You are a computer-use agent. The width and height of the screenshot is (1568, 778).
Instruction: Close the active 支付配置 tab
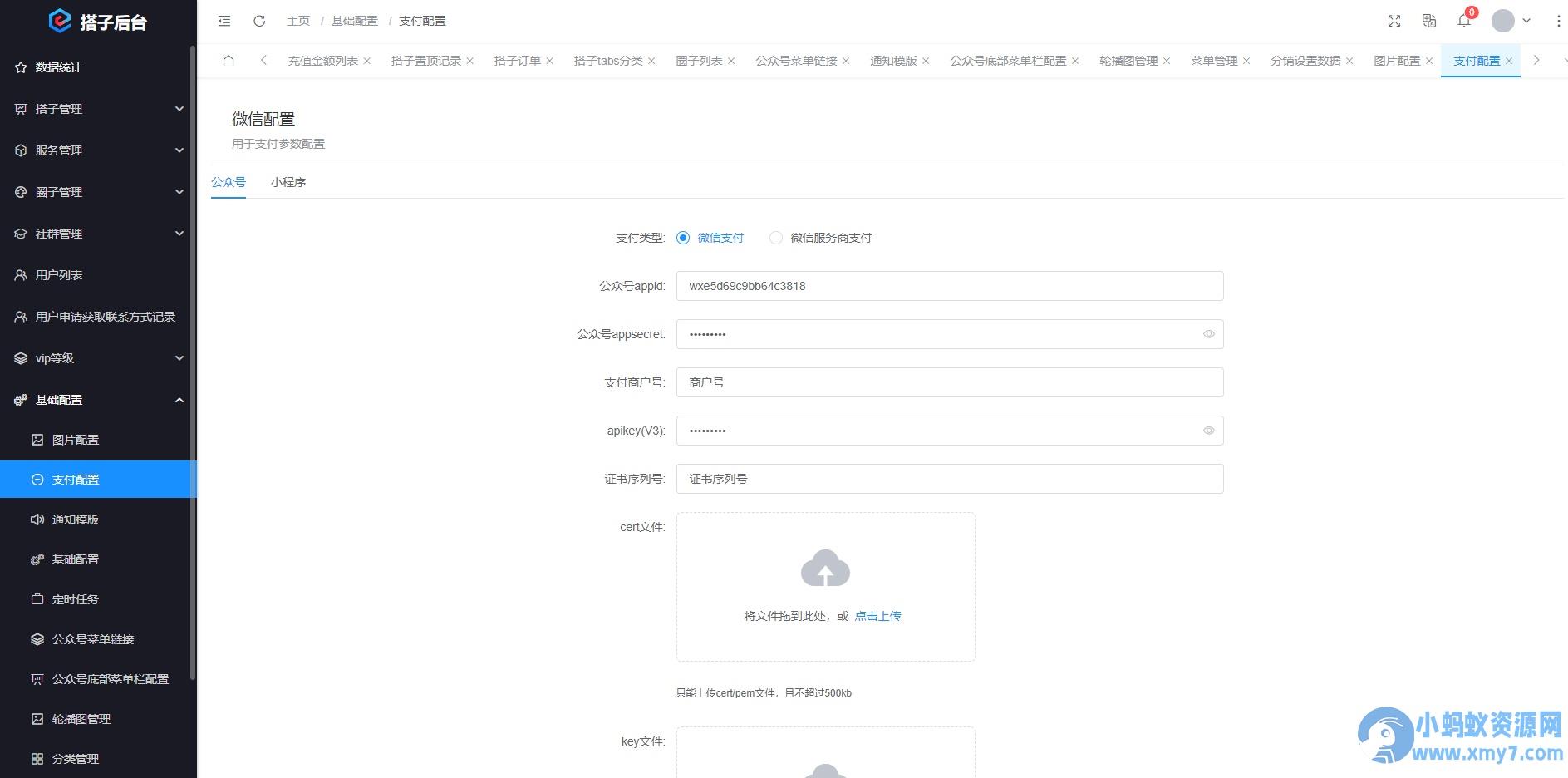coord(1509,61)
